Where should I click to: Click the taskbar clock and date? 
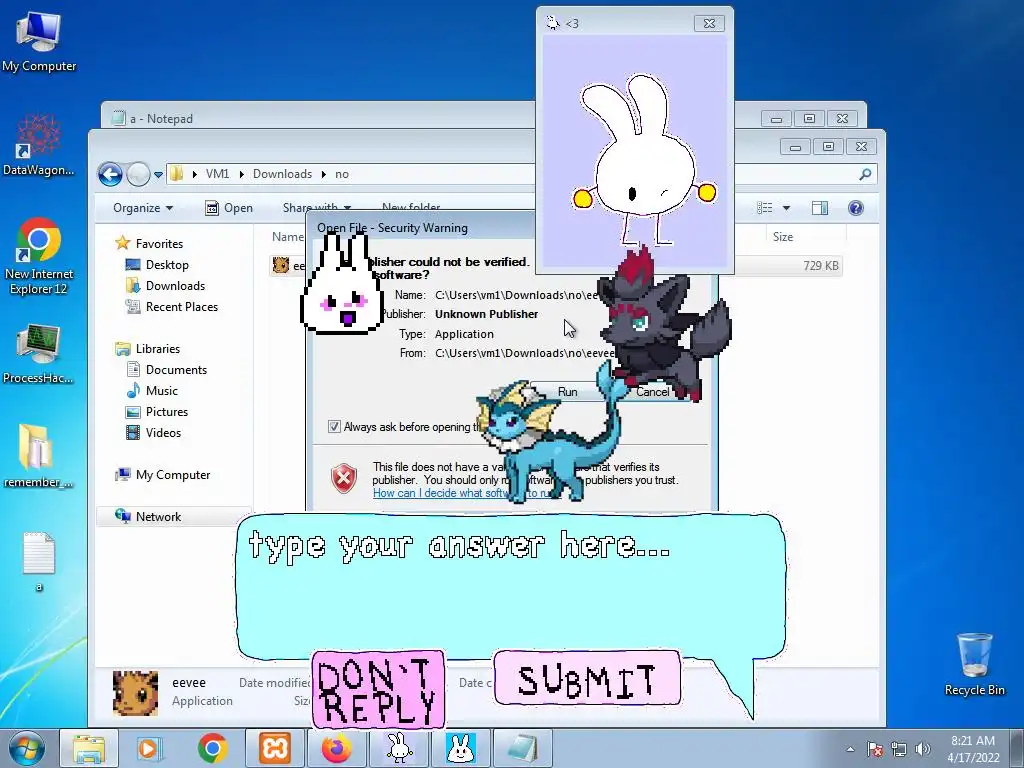973,749
